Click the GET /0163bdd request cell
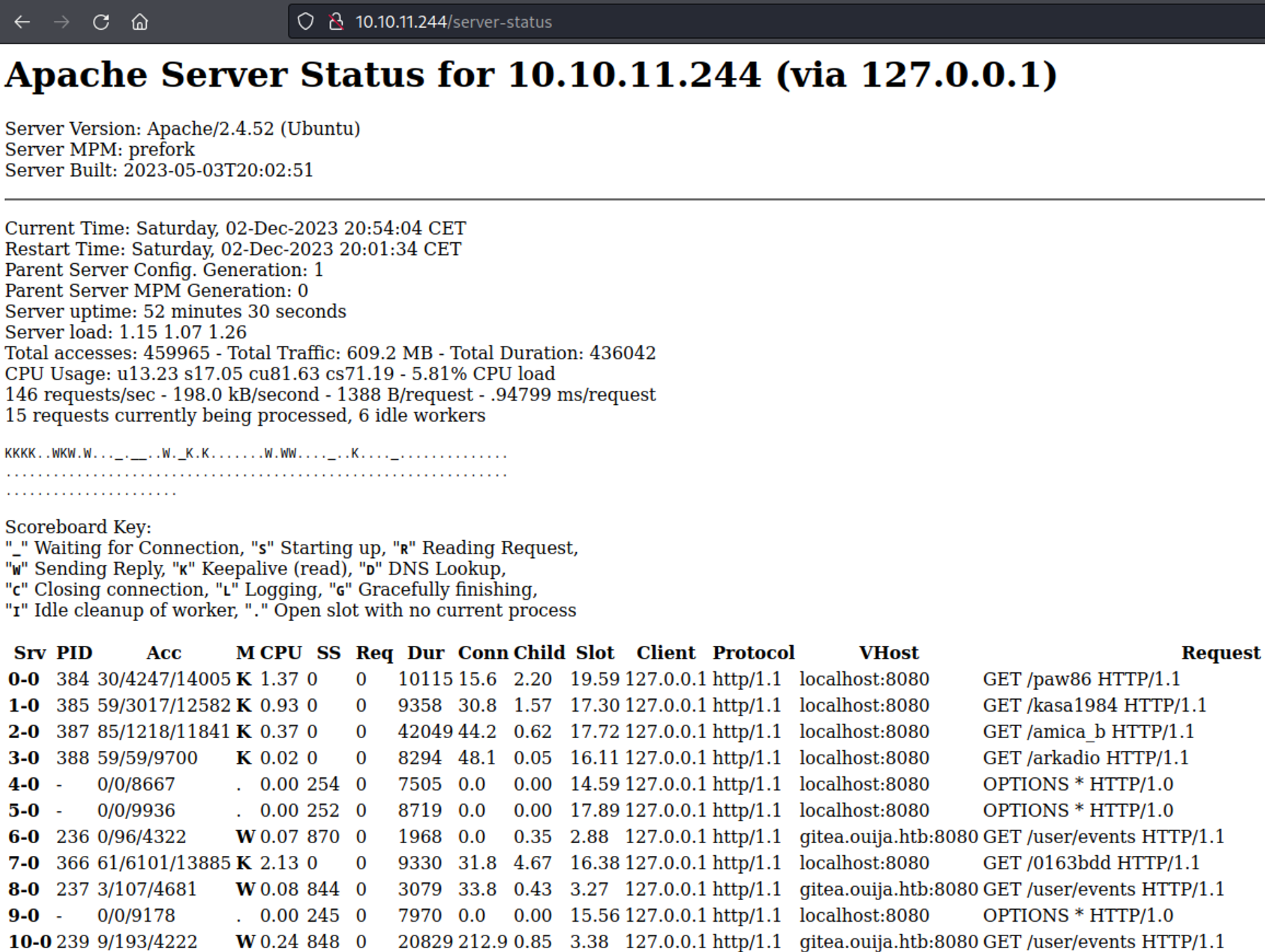1265x952 pixels. coord(1090,863)
